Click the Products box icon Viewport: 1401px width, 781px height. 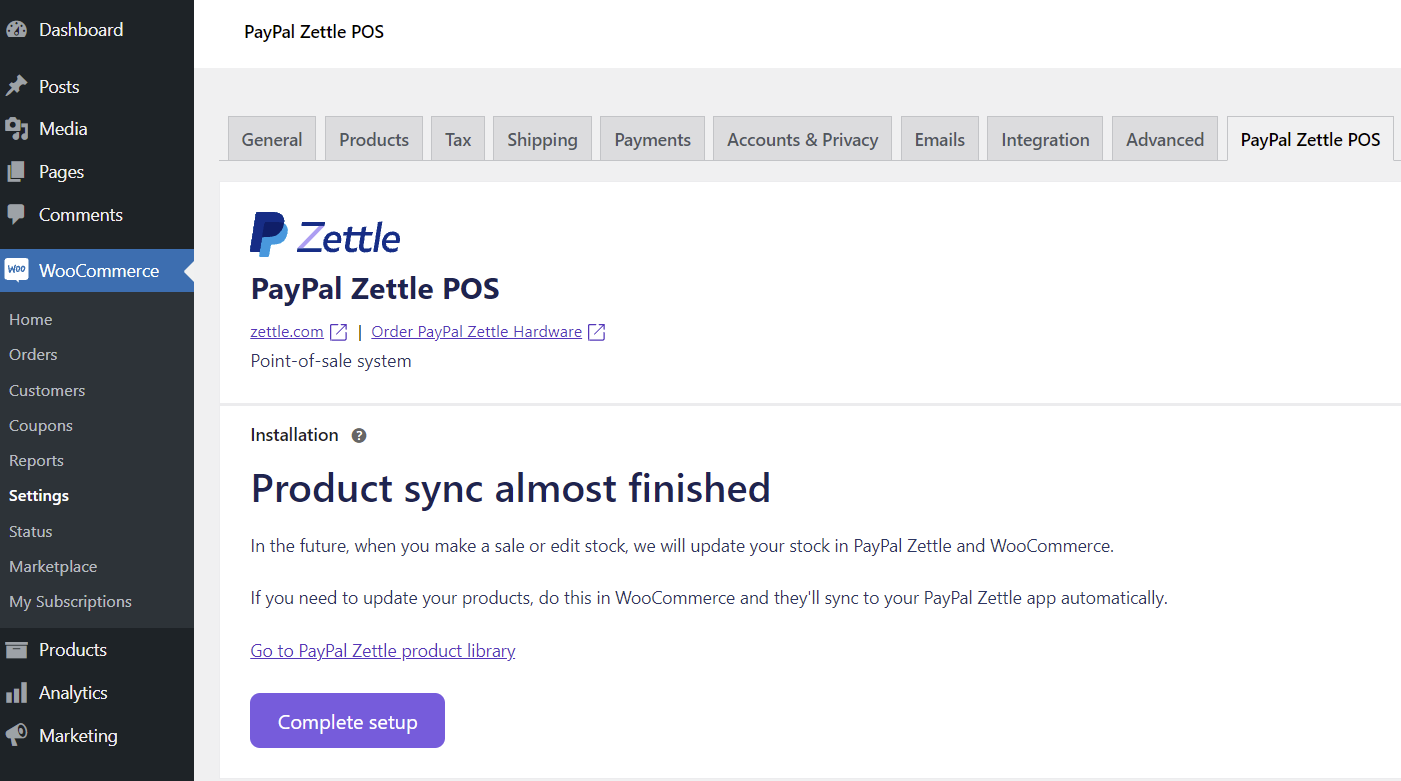pyautogui.click(x=16, y=650)
